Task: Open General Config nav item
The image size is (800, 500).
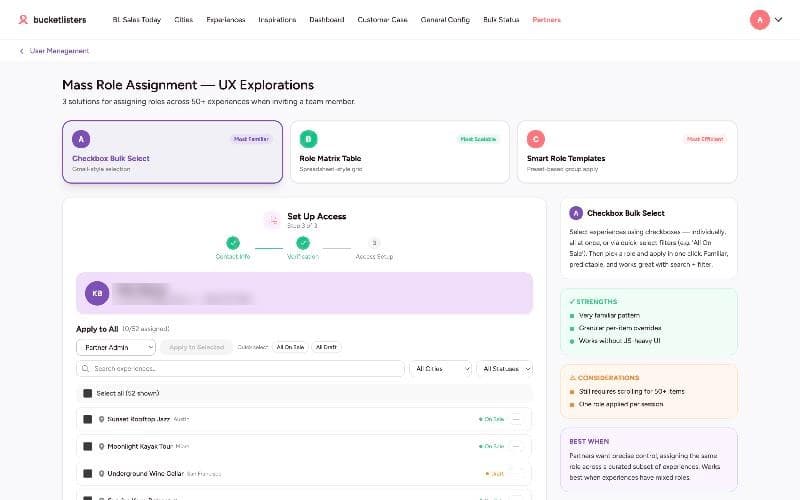Action: click(x=445, y=19)
